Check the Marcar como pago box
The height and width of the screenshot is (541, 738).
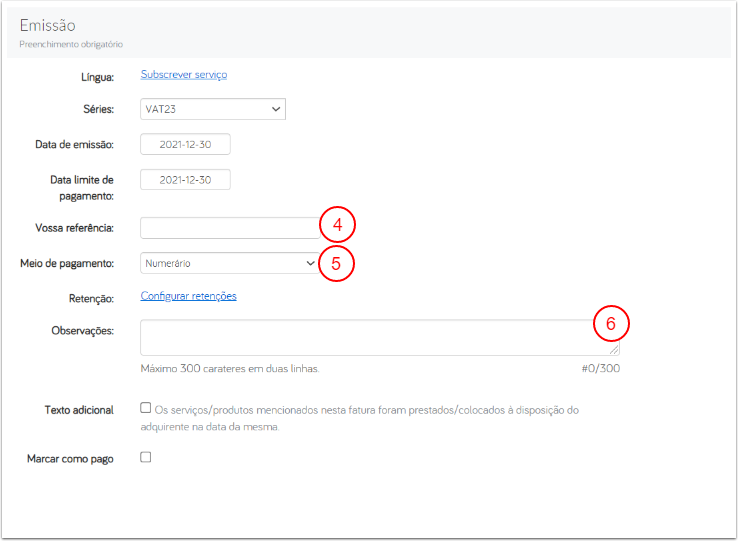pos(146,457)
